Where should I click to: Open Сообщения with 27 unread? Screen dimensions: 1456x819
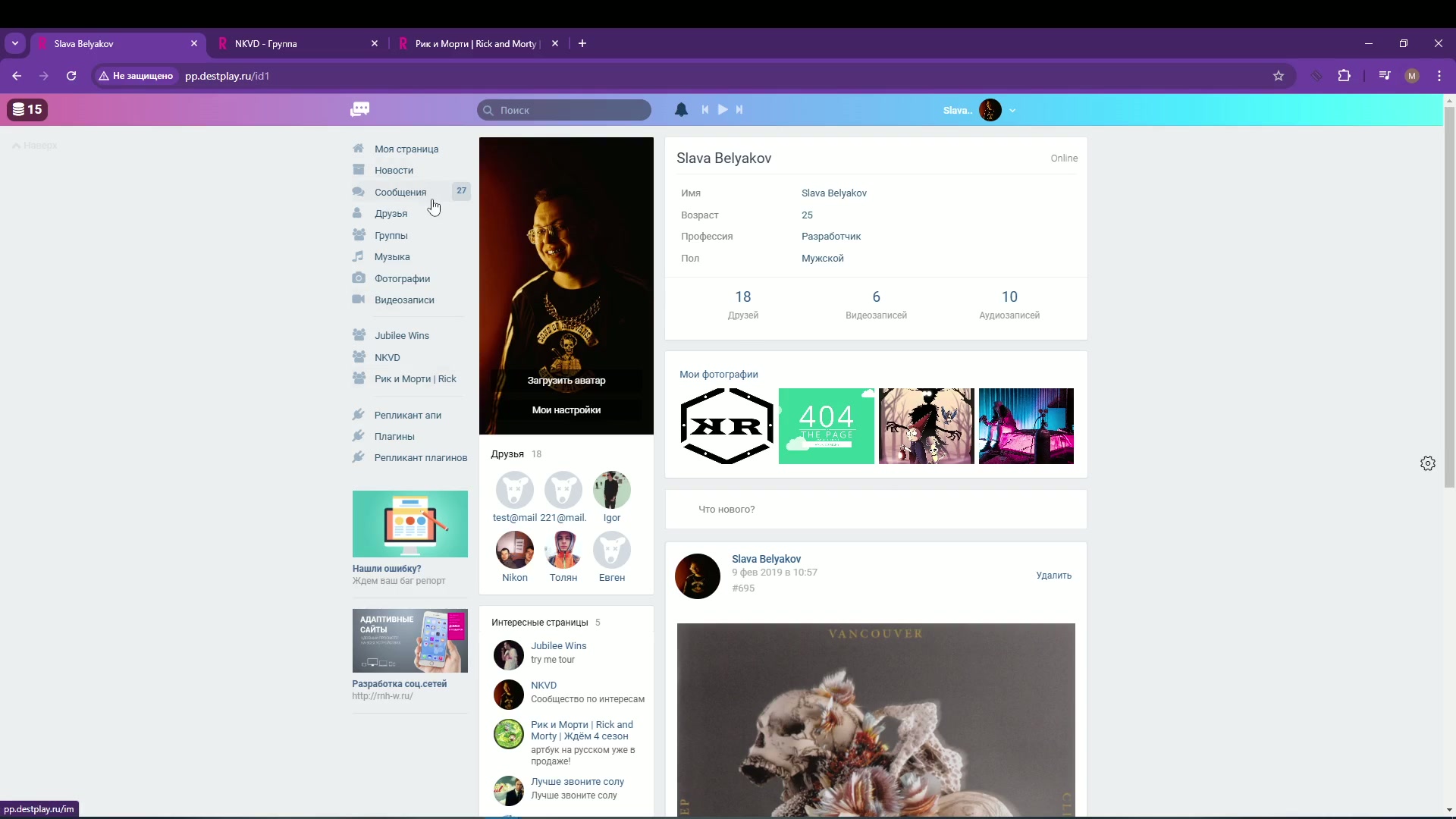(x=411, y=192)
